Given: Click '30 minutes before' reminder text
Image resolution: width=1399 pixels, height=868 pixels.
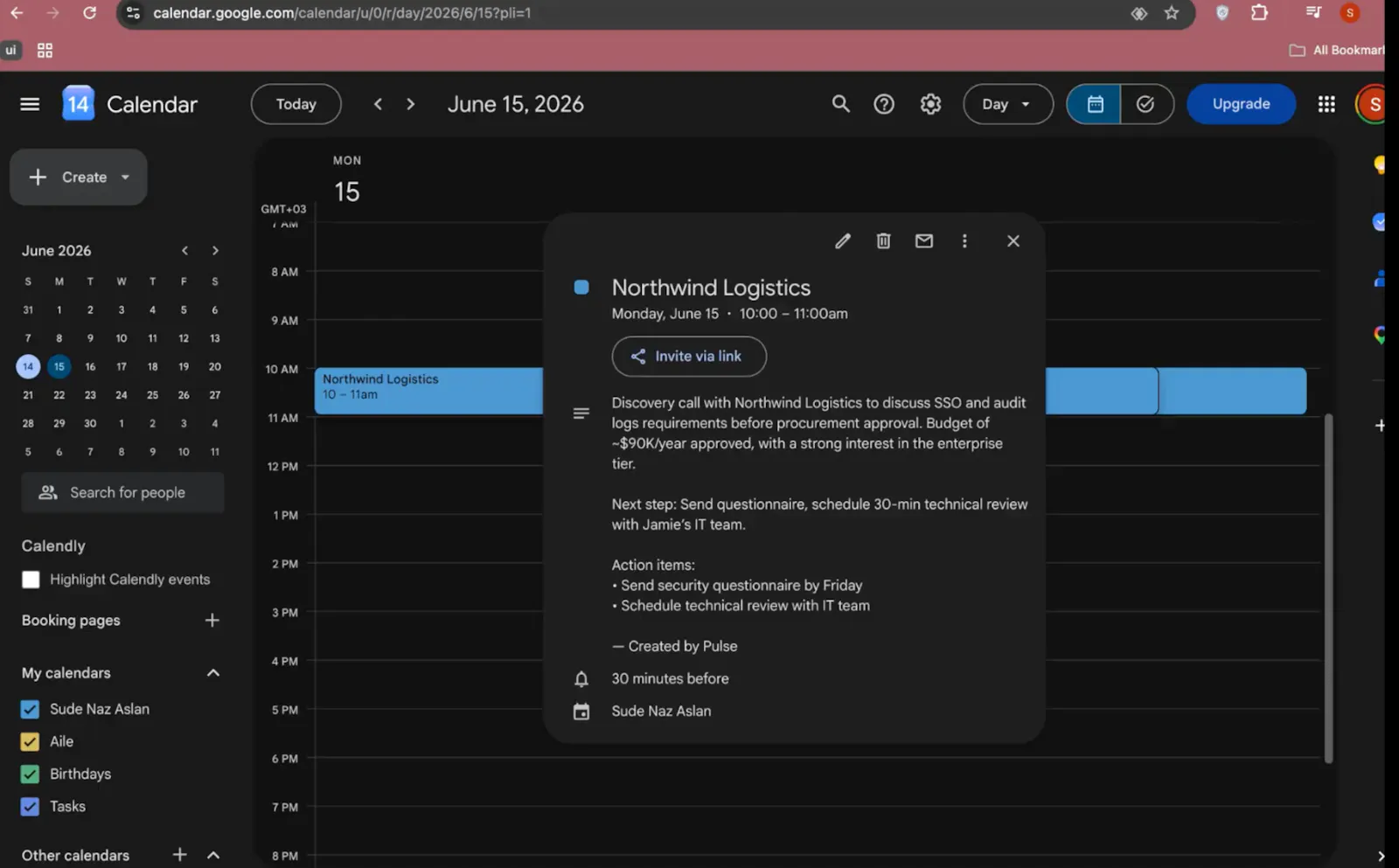Looking at the screenshot, I should (670, 679).
